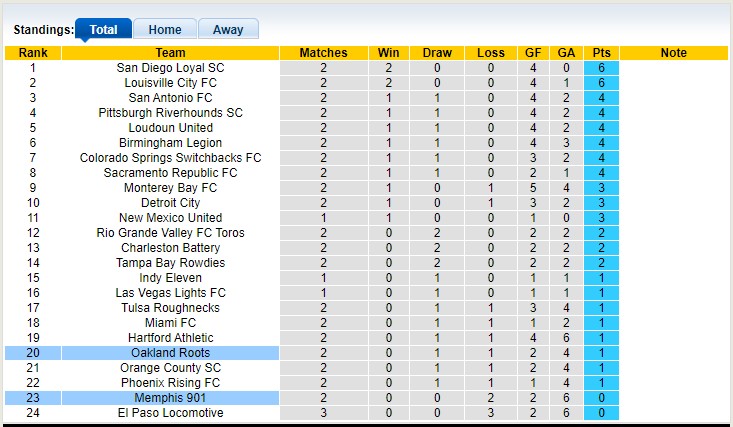The width and height of the screenshot is (733, 427).
Task: Click the San Diego Loyal SC team link
Action: pyautogui.click(x=170, y=68)
